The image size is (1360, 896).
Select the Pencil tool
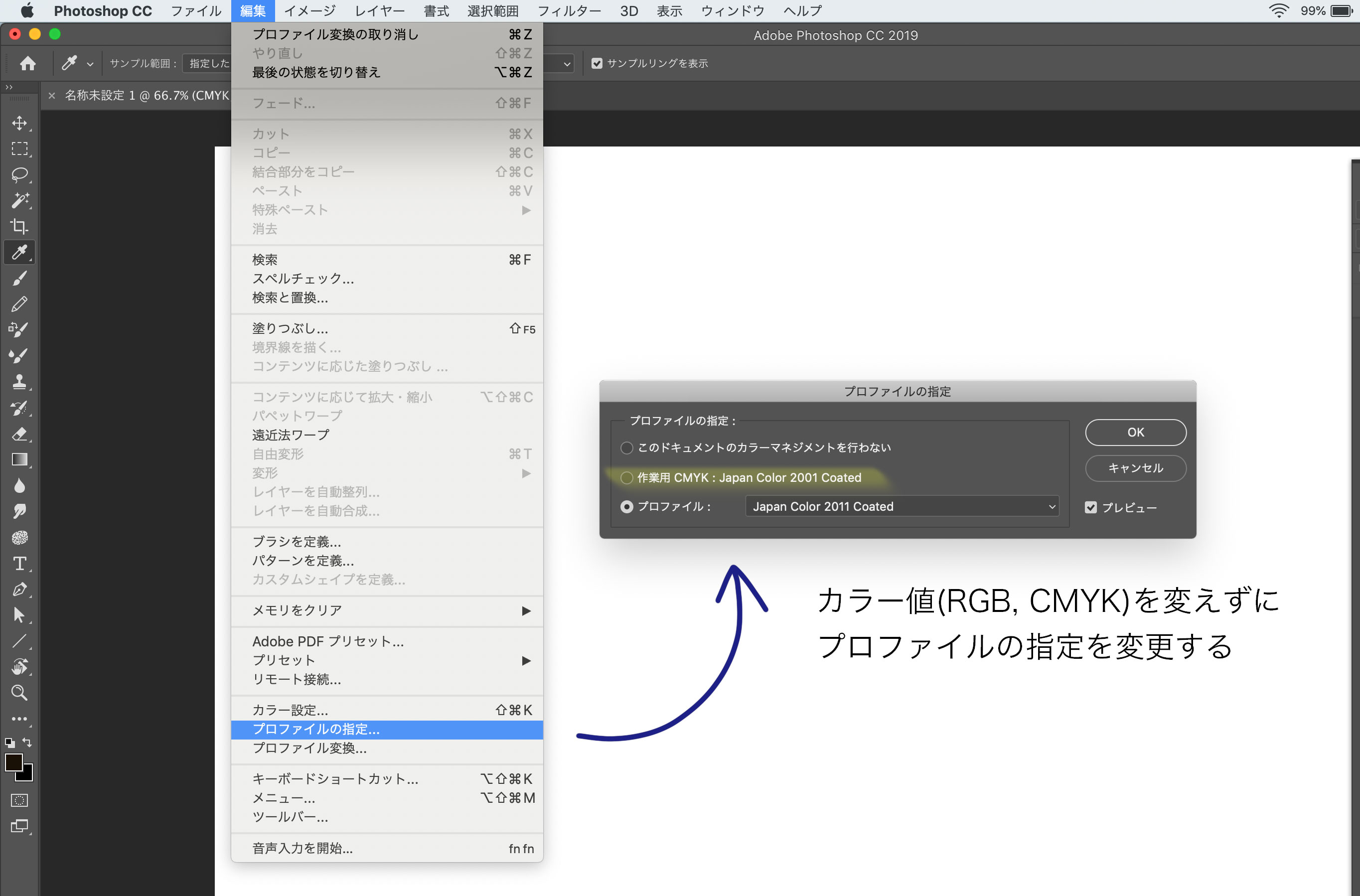pos(19,304)
